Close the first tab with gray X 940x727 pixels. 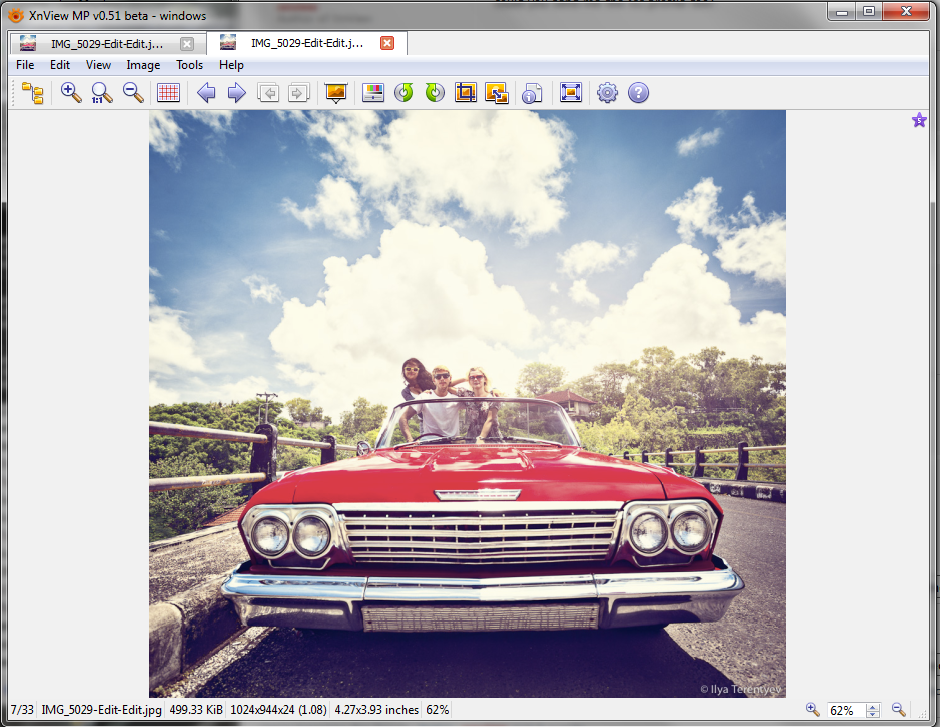click(187, 44)
